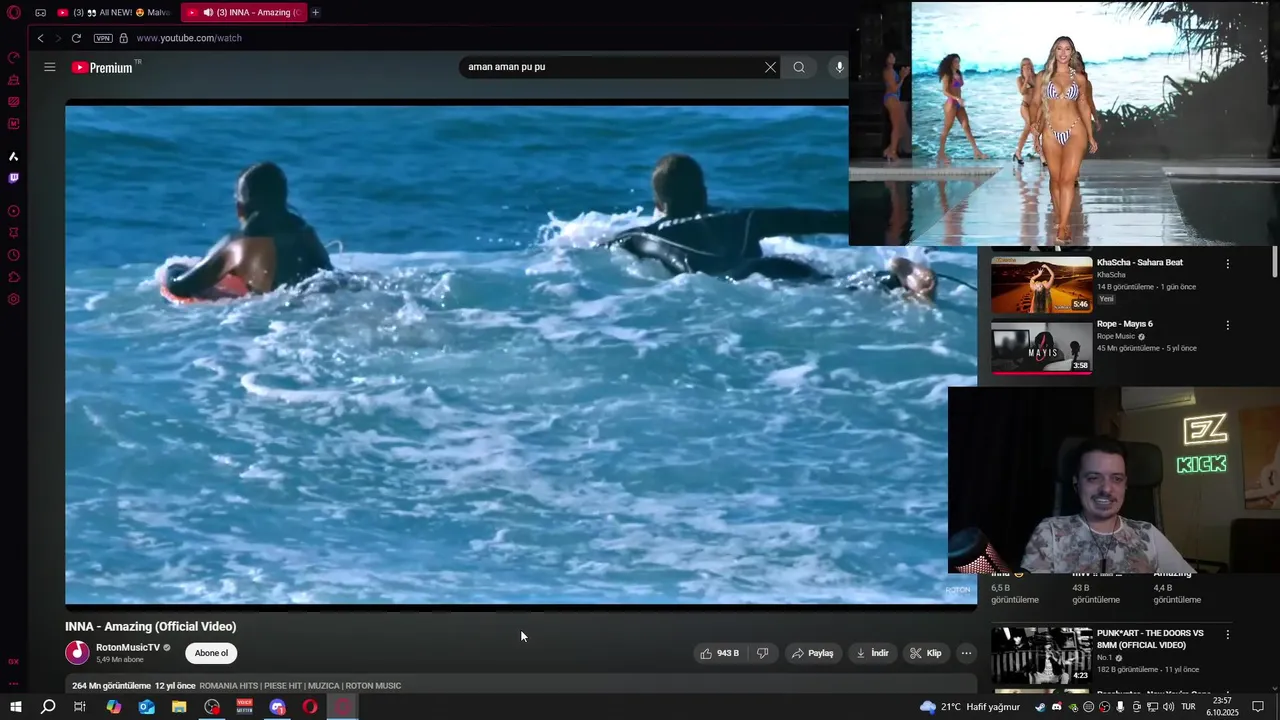This screenshot has height=720, width=1280.
Task: Play the 'Rope - Mayıs 6' thumbnail
Action: (x=1042, y=346)
